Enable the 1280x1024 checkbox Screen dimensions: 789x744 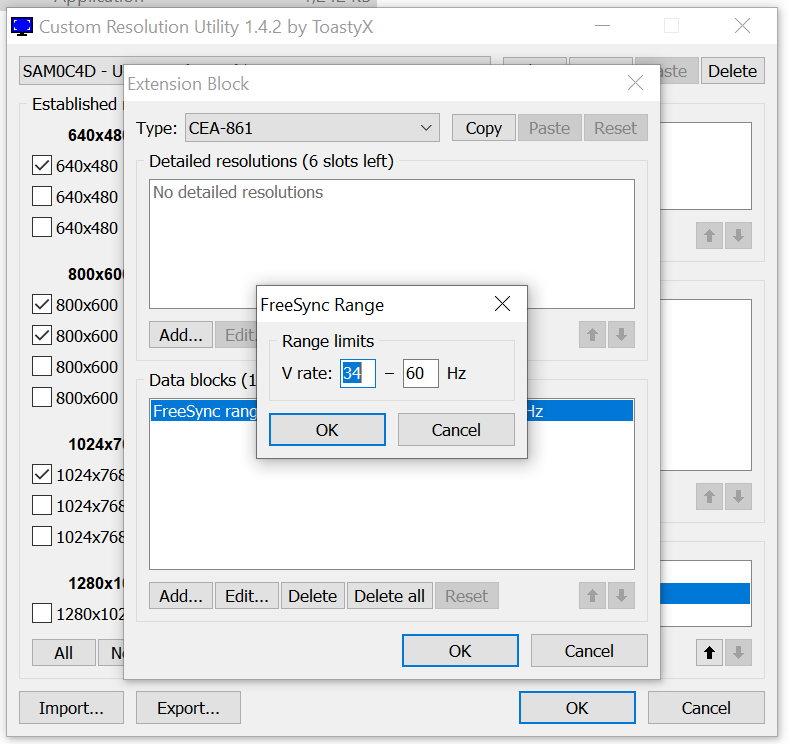coord(42,613)
